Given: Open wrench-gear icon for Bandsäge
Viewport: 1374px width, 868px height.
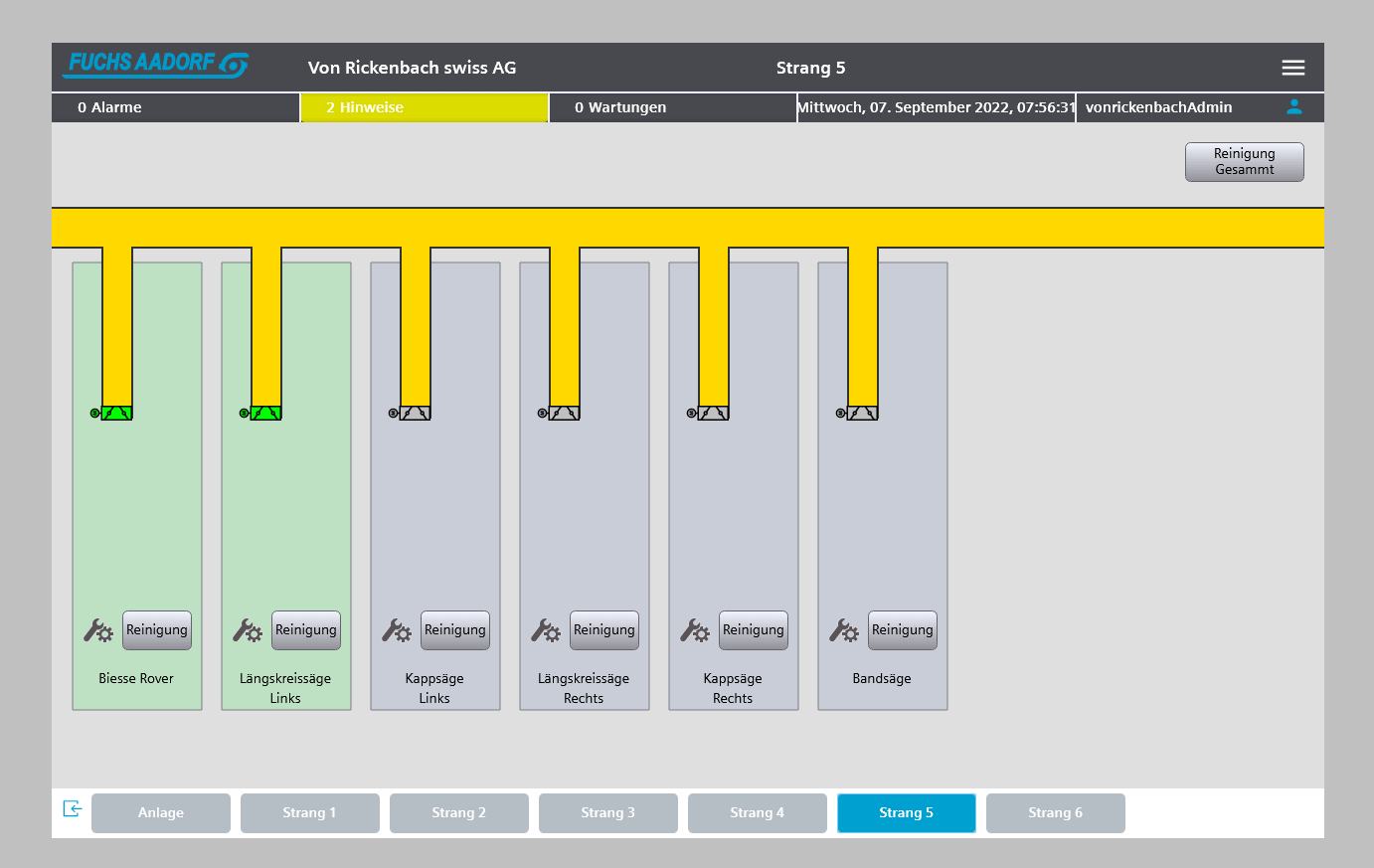Looking at the screenshot, I should tap(844, 630).
